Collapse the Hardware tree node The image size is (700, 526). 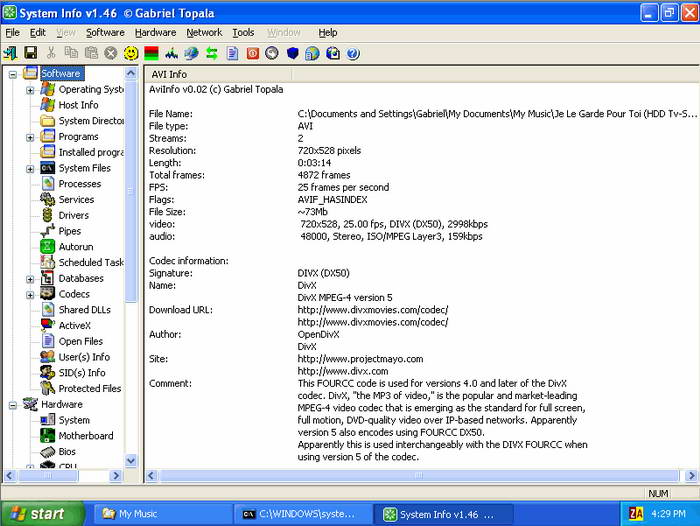13,405
